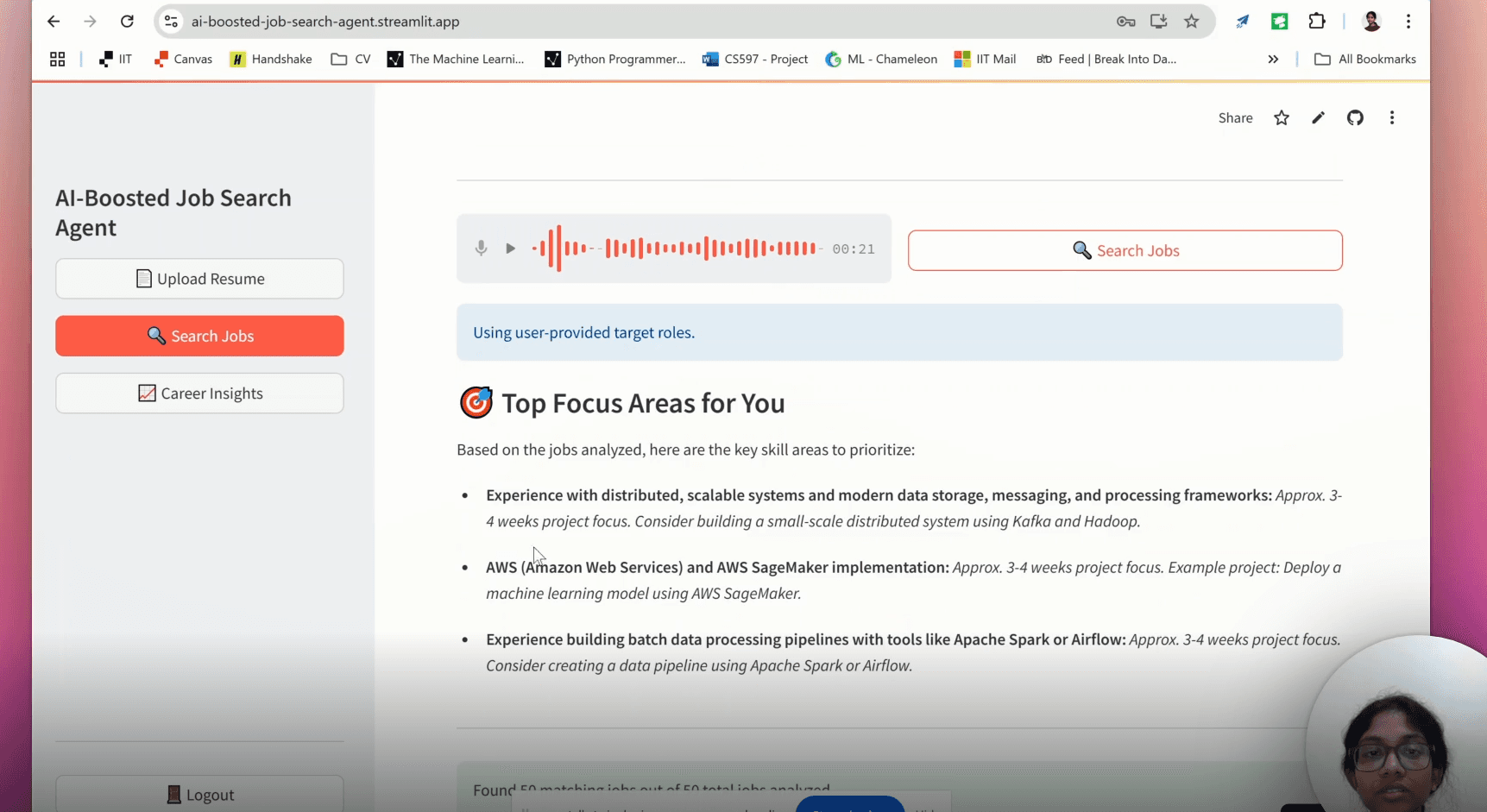Open the Extensions puzzle menu
Viewport: 1487px width, 812px height.
pyautogui.click(x=1317, y=22)
